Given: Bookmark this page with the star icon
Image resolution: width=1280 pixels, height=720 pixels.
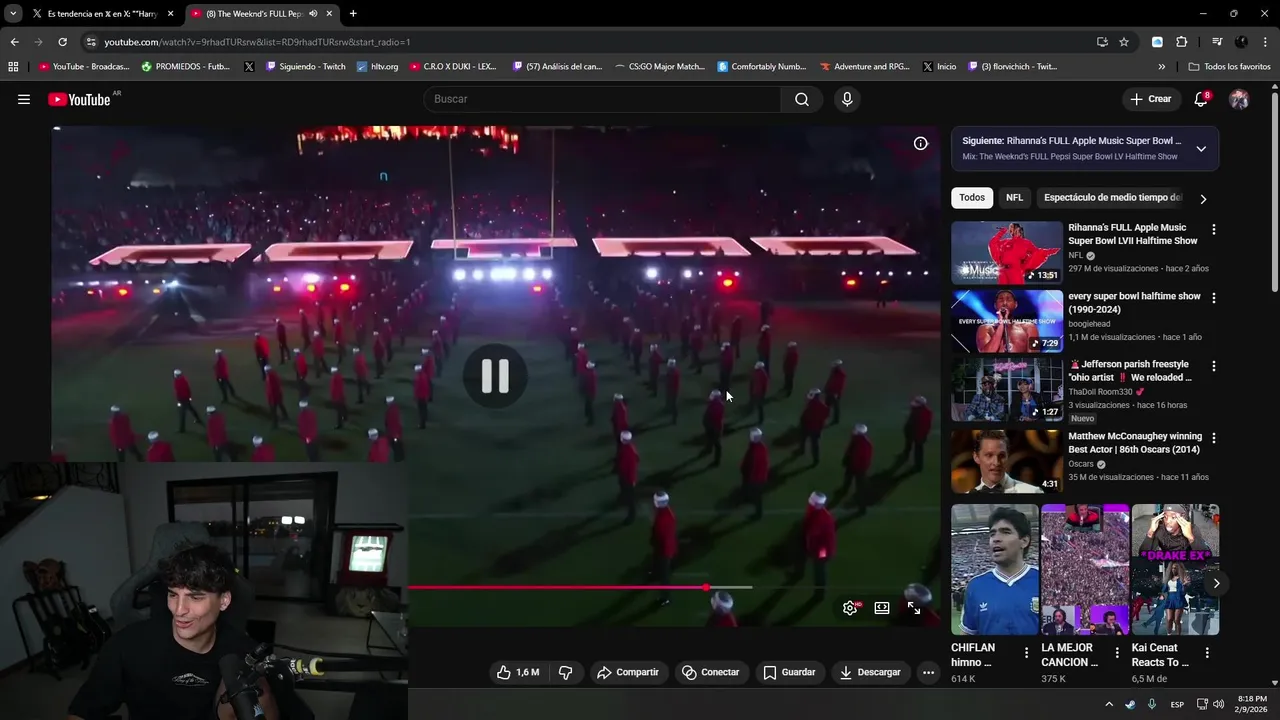Looking at the screenshot, I should [1124, 42].
